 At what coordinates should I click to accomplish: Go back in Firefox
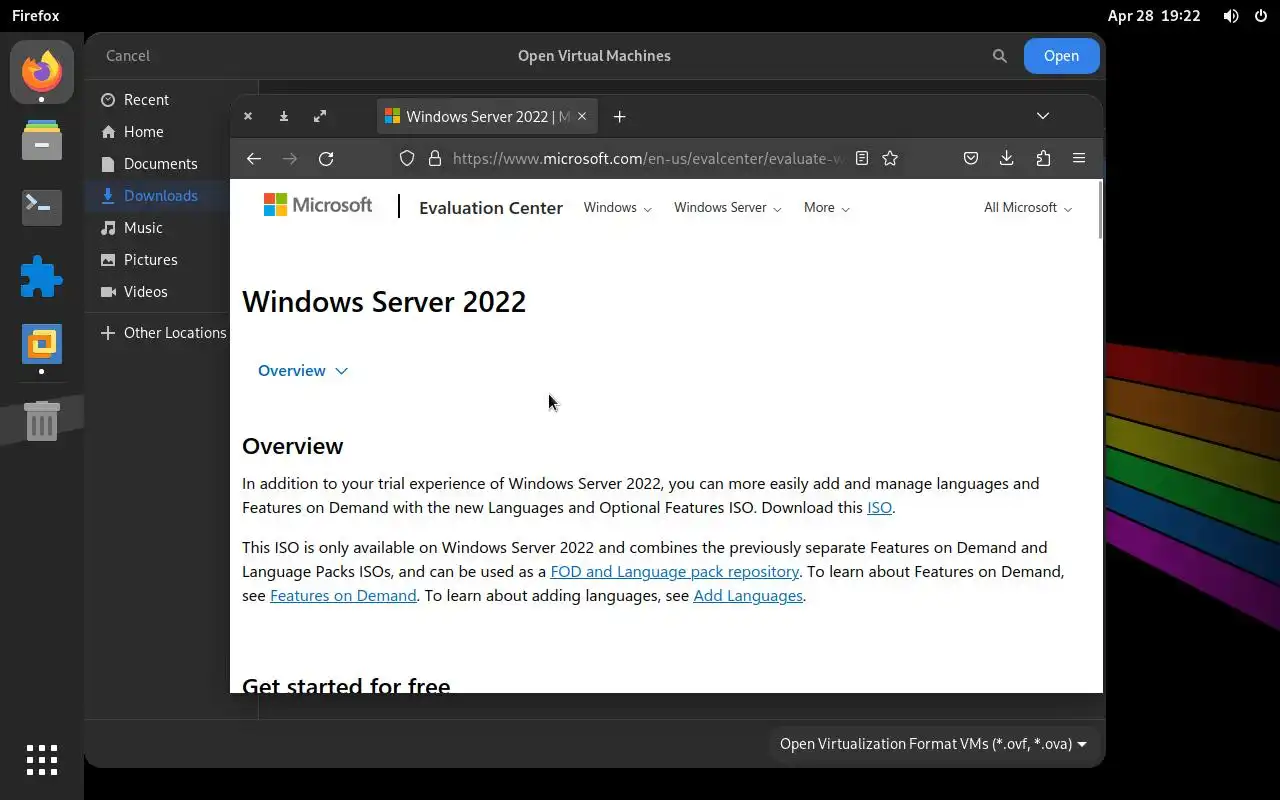[x=254, y=158]
